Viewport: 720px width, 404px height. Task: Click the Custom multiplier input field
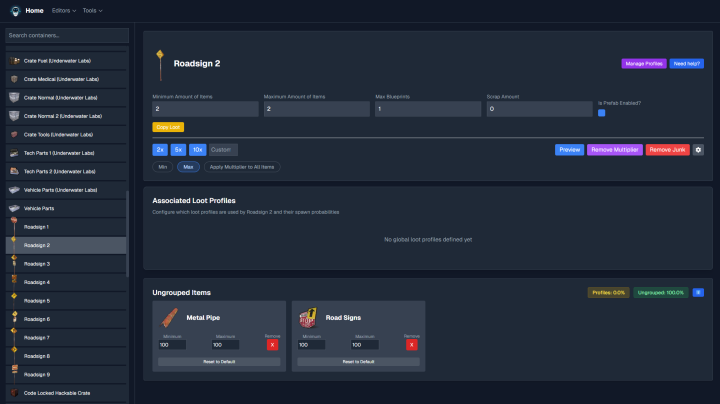223,150
